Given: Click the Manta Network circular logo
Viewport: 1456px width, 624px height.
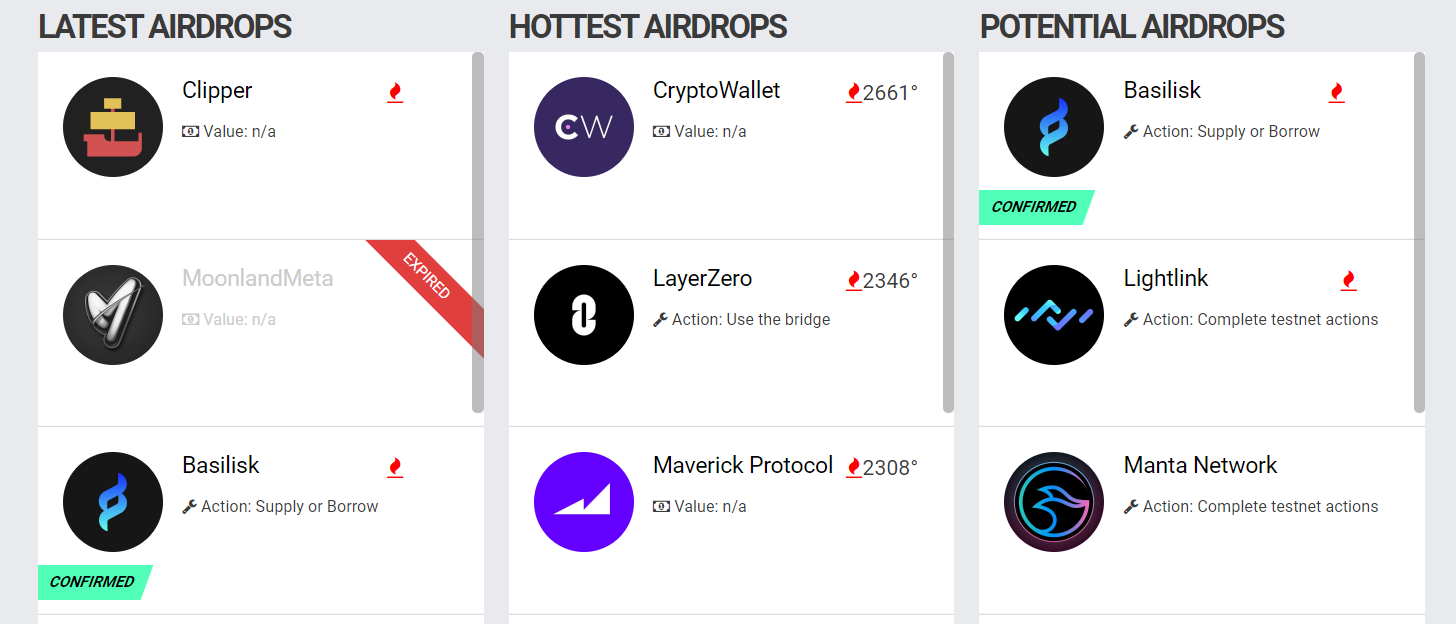Looking at the screenshot, I should [1054, 502].
